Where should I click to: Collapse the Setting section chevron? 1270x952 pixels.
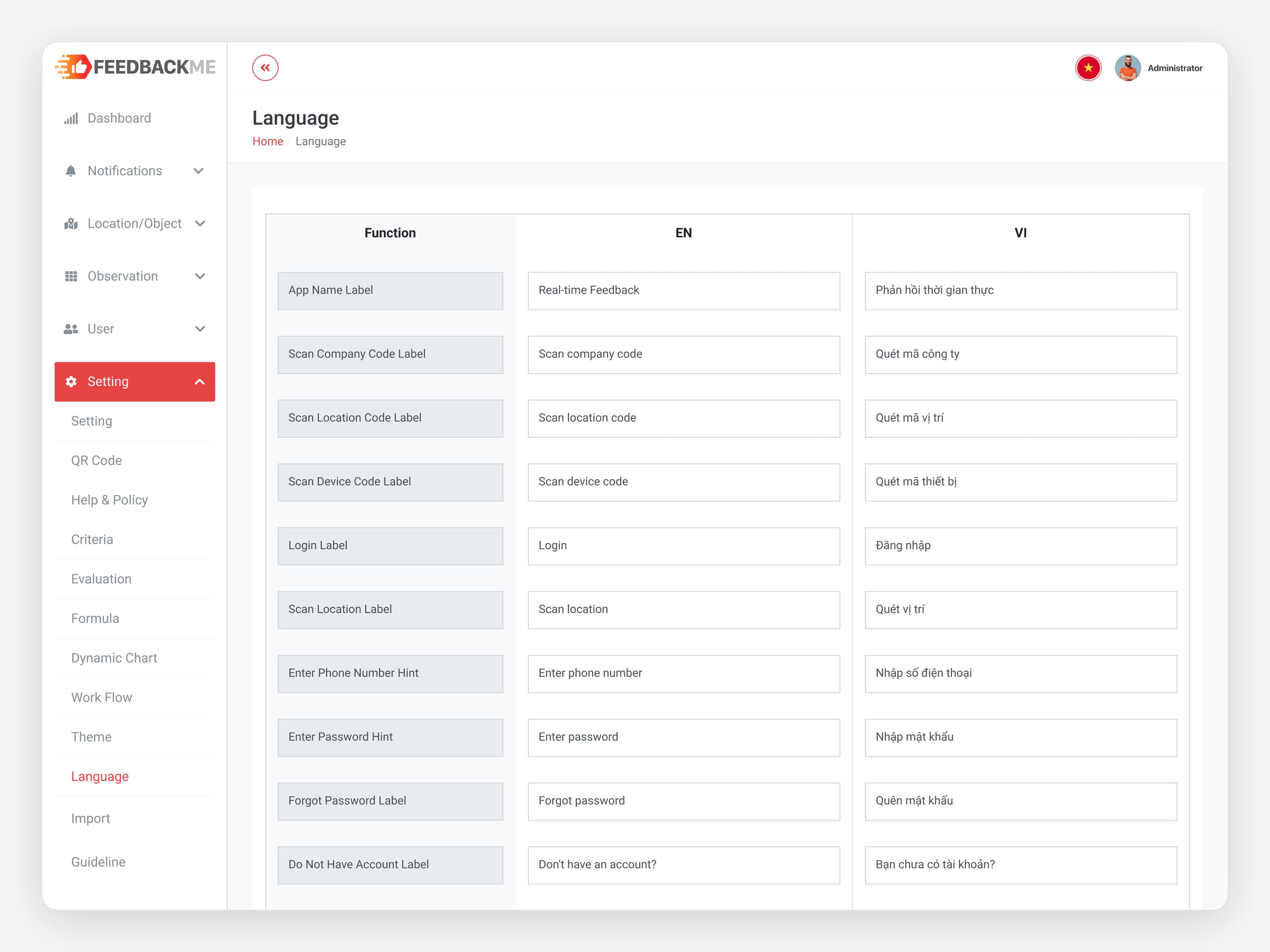[x=199, y=382]
